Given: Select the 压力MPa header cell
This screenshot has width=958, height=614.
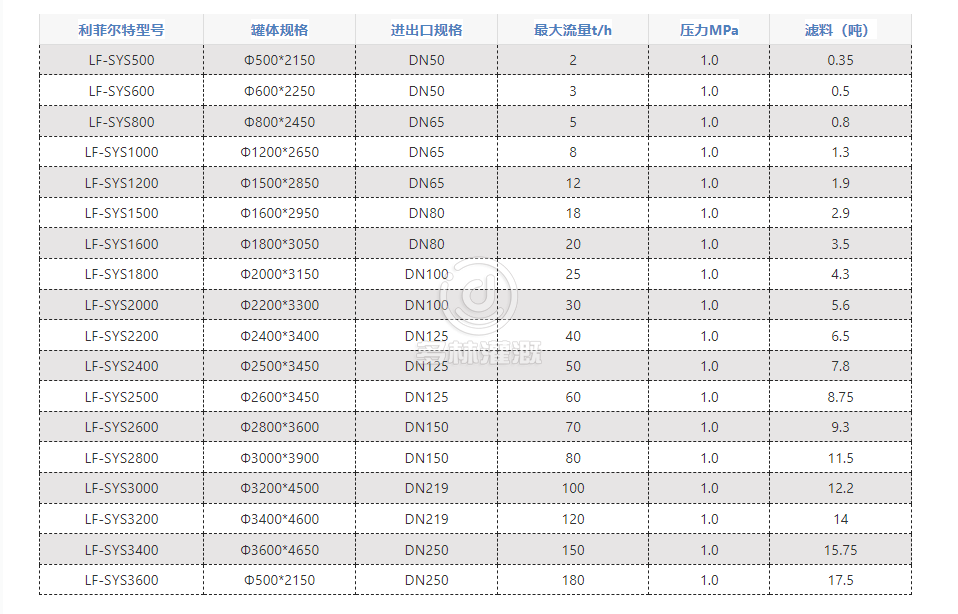Looking at the screenshot, I should pyautogui.click(x=709, y=30).
